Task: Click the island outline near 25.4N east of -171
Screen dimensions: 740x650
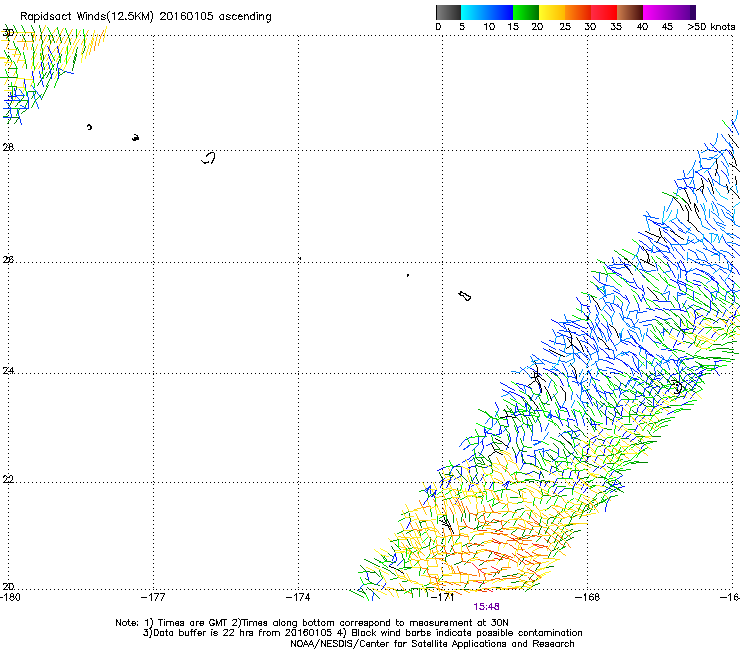Action: coord(464,296)
